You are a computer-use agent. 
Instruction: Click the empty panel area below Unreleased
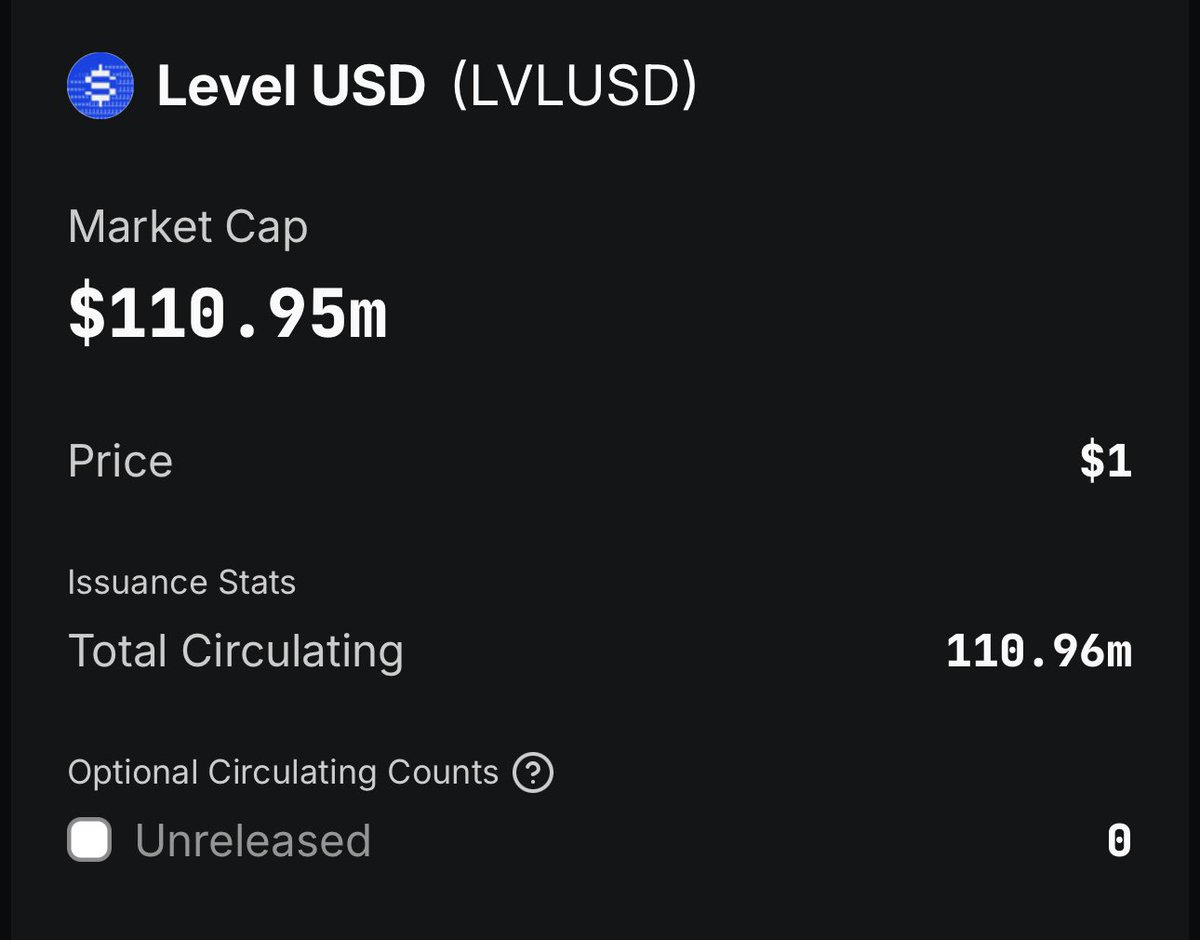pos(600,905)
